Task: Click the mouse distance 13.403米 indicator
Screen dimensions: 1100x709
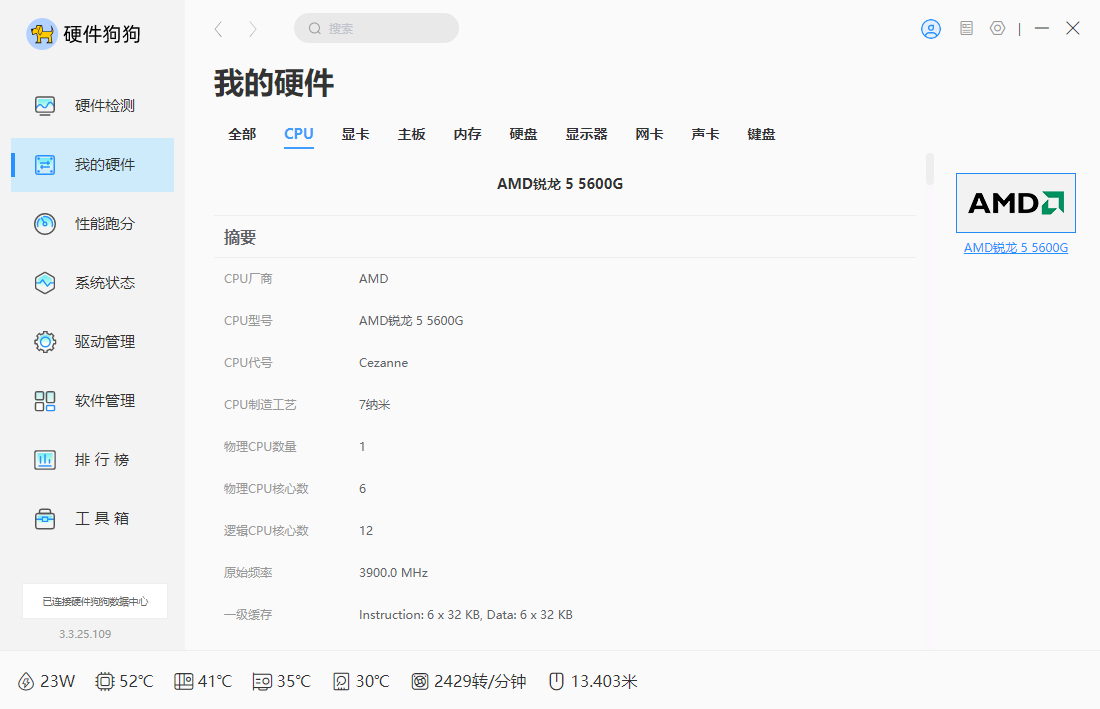Action: 593,682
